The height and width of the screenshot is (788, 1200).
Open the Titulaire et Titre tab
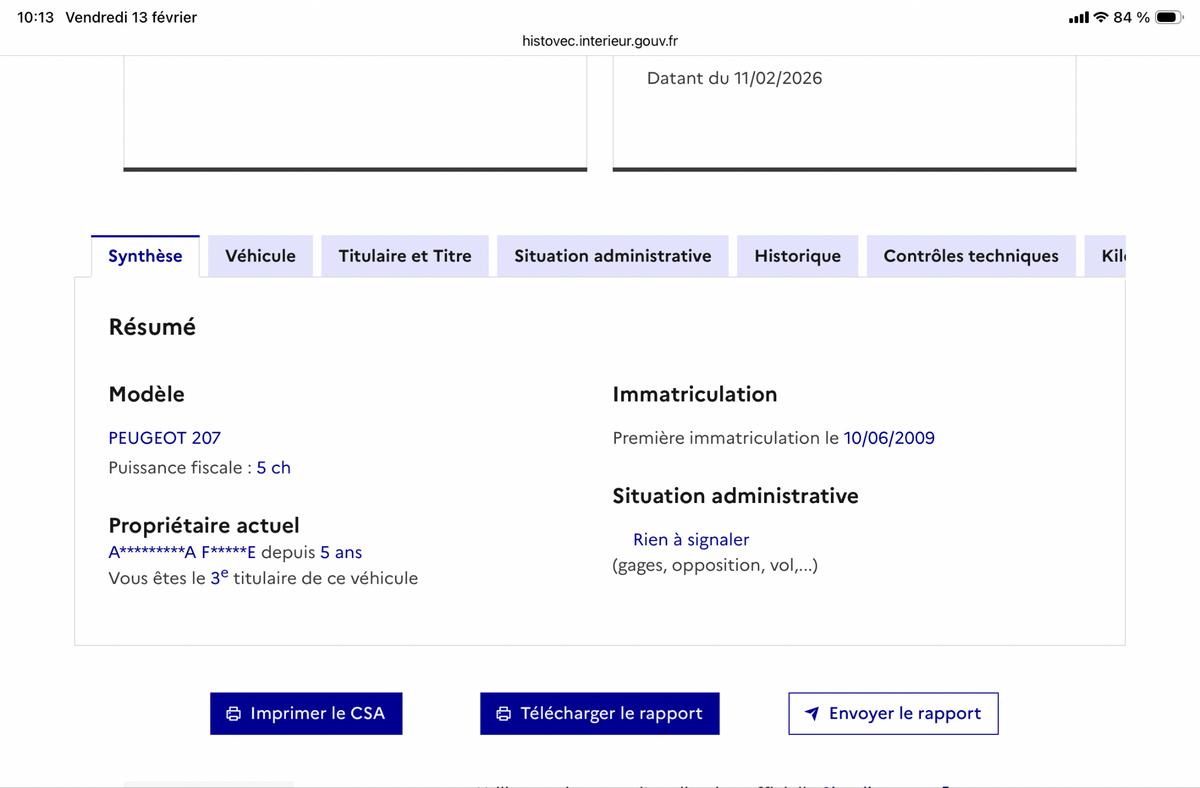405,256
